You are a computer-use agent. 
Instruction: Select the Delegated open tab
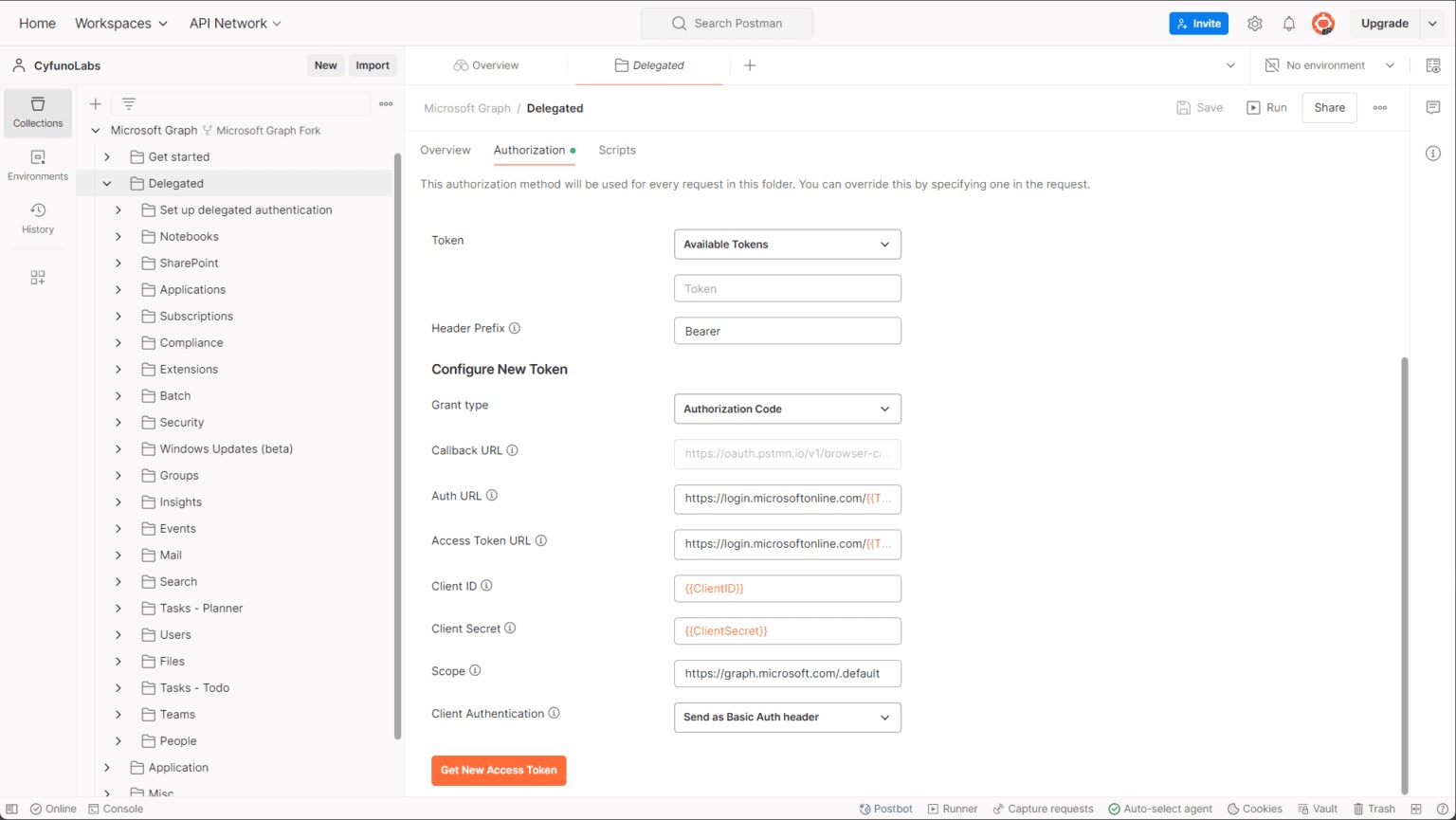point(649,65)
